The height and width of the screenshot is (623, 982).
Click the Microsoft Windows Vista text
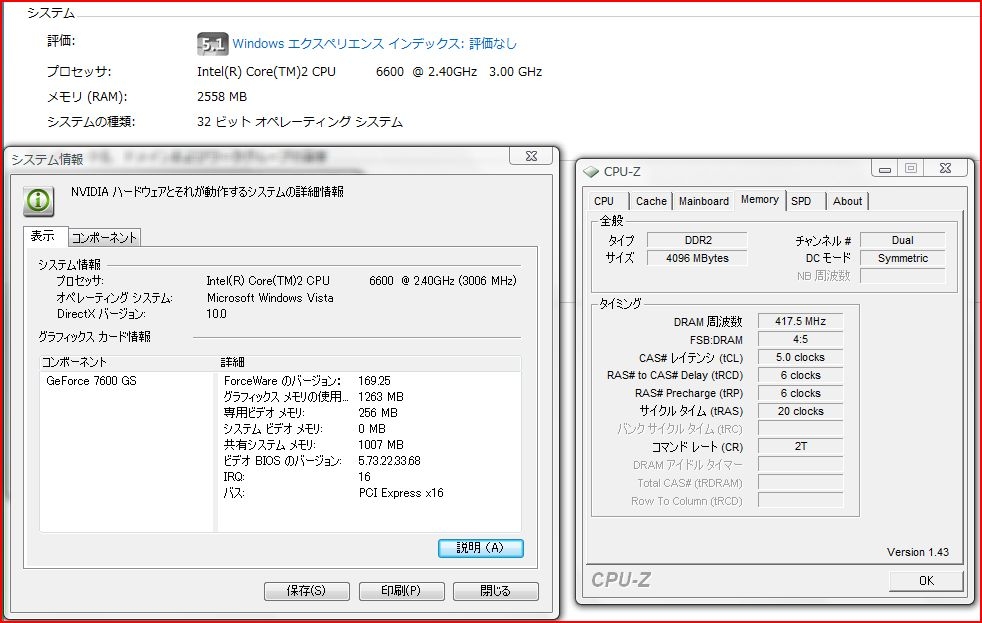click(x=270, y=298)
